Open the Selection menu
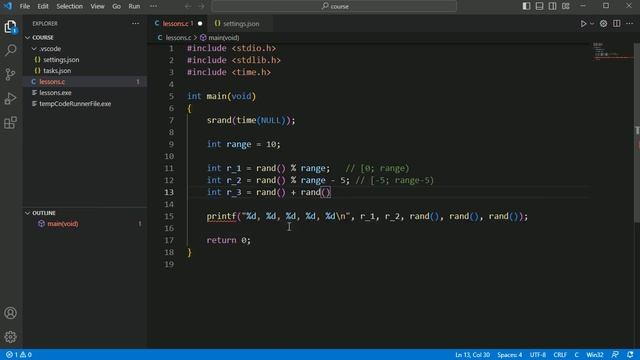Image resolution: width=640 pixels, height=360 pixels. 69,6
